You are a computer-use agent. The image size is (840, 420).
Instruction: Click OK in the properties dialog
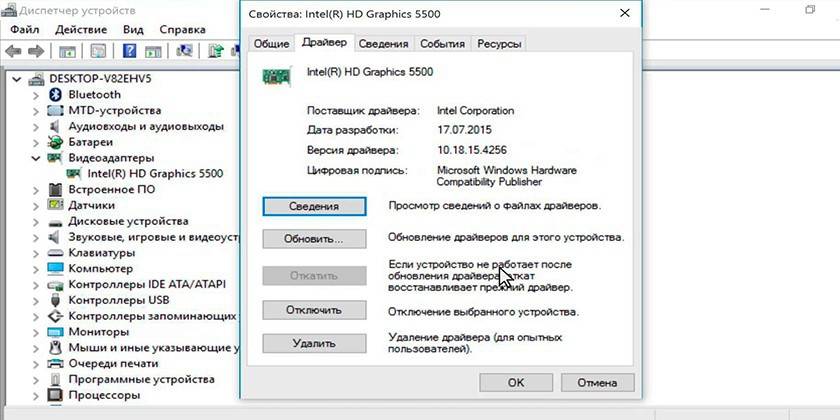coord(515,382)
